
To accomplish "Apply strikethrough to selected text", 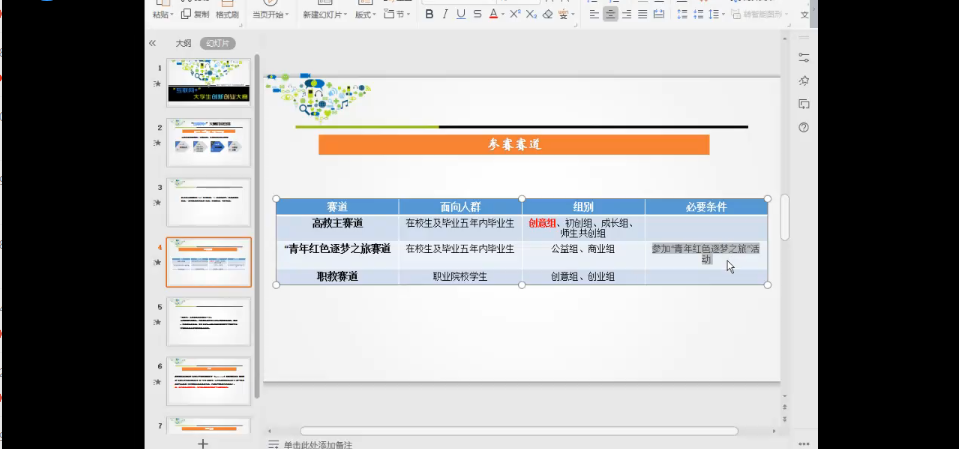I will [477, 14].
